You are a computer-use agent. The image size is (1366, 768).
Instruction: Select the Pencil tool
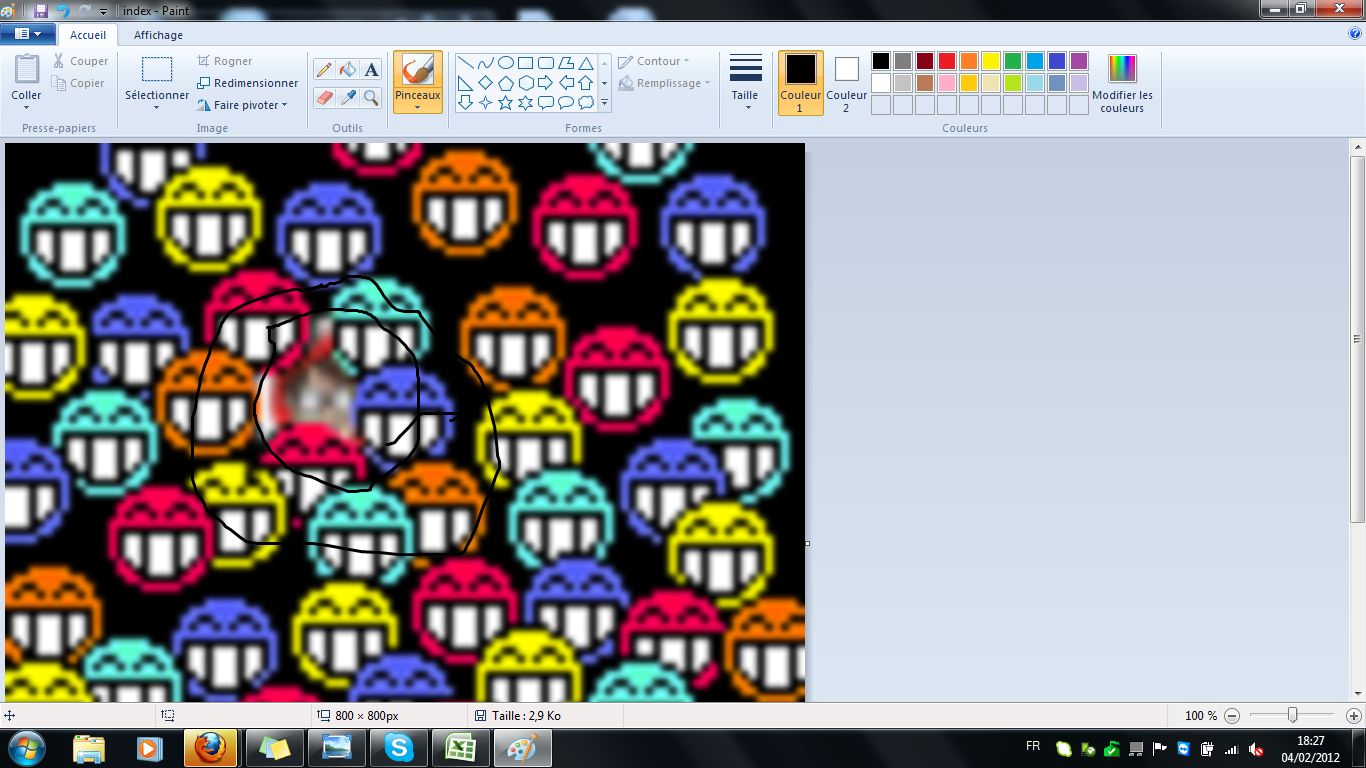pyautogui.click(x=324, y=70)
